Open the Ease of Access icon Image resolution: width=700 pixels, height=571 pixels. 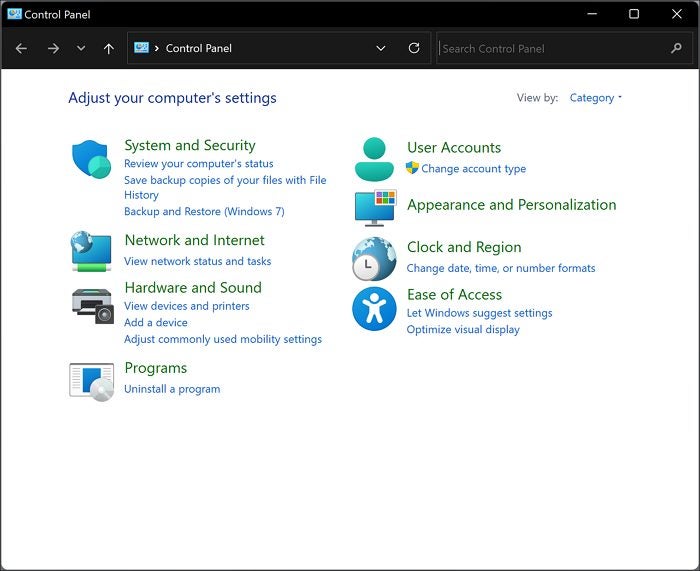click(375, 308)
